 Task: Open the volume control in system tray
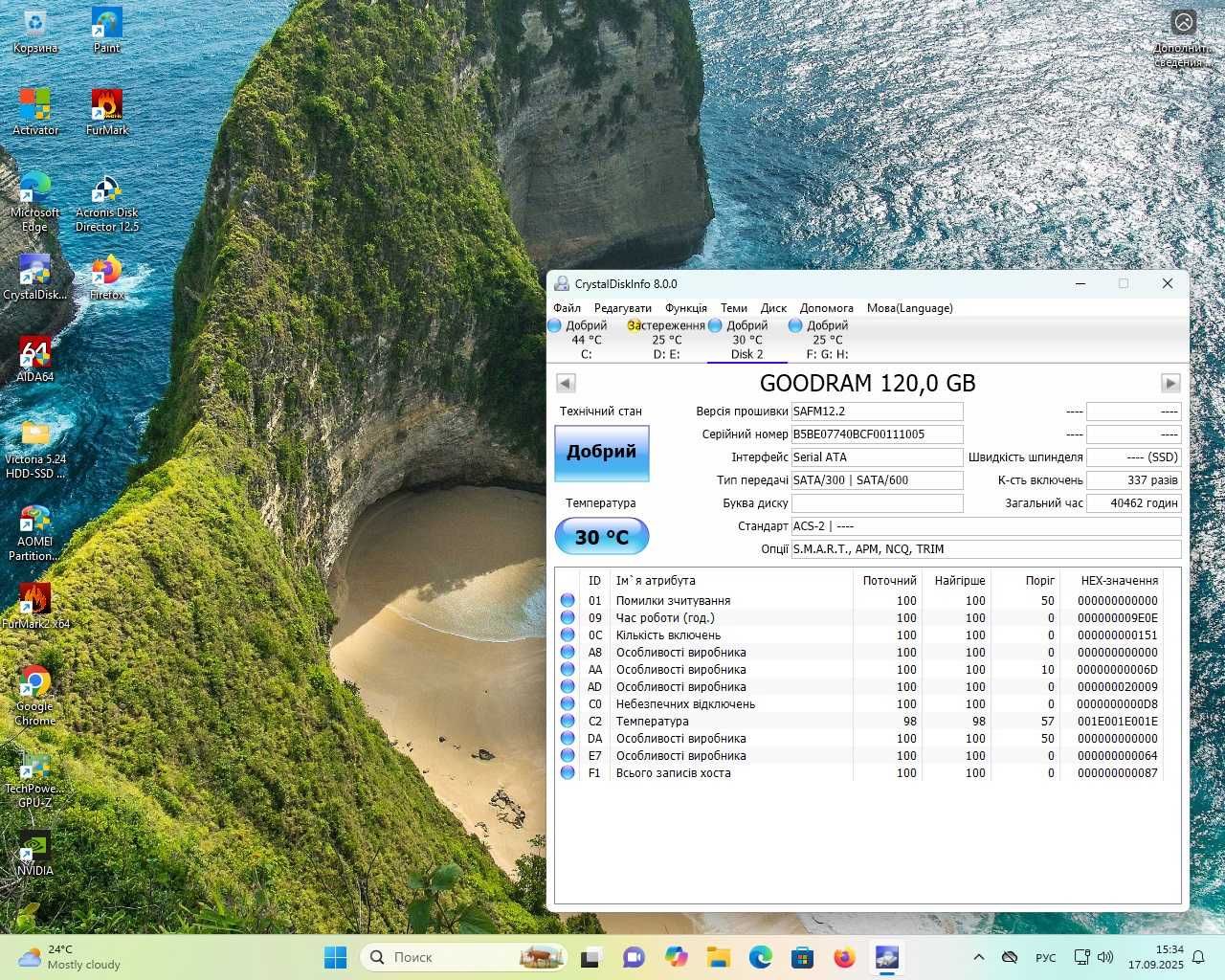point(1105,957)
